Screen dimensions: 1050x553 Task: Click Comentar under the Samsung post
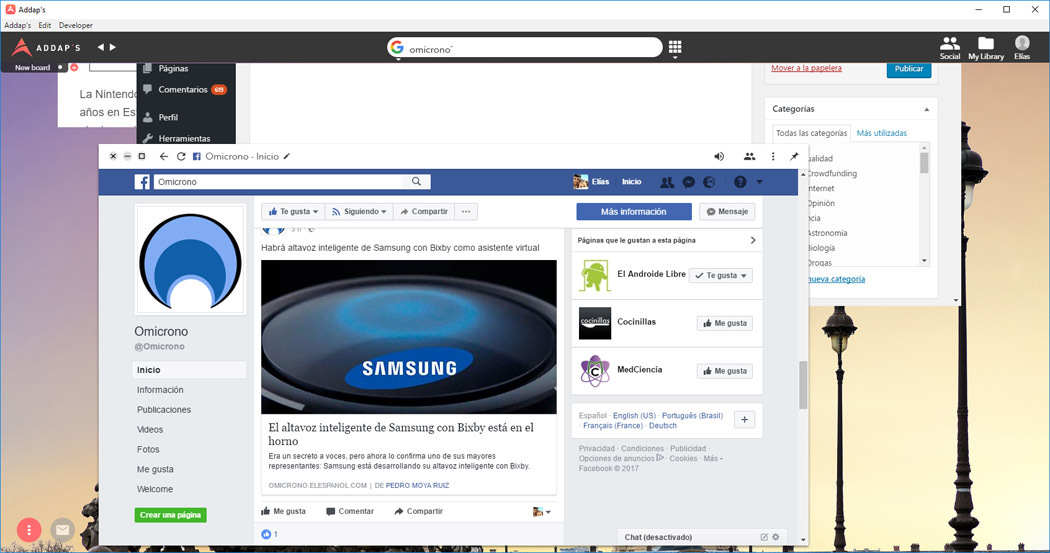point(350,511)
